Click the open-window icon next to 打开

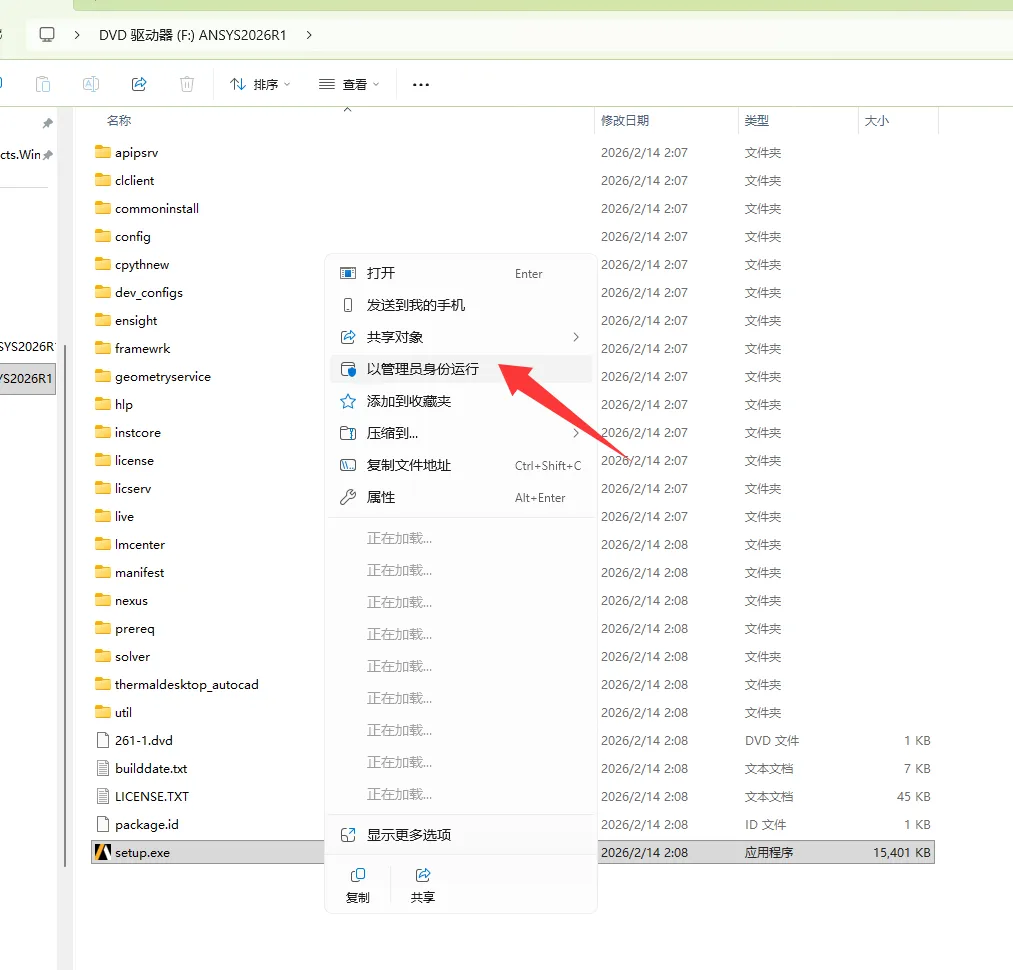348,273
